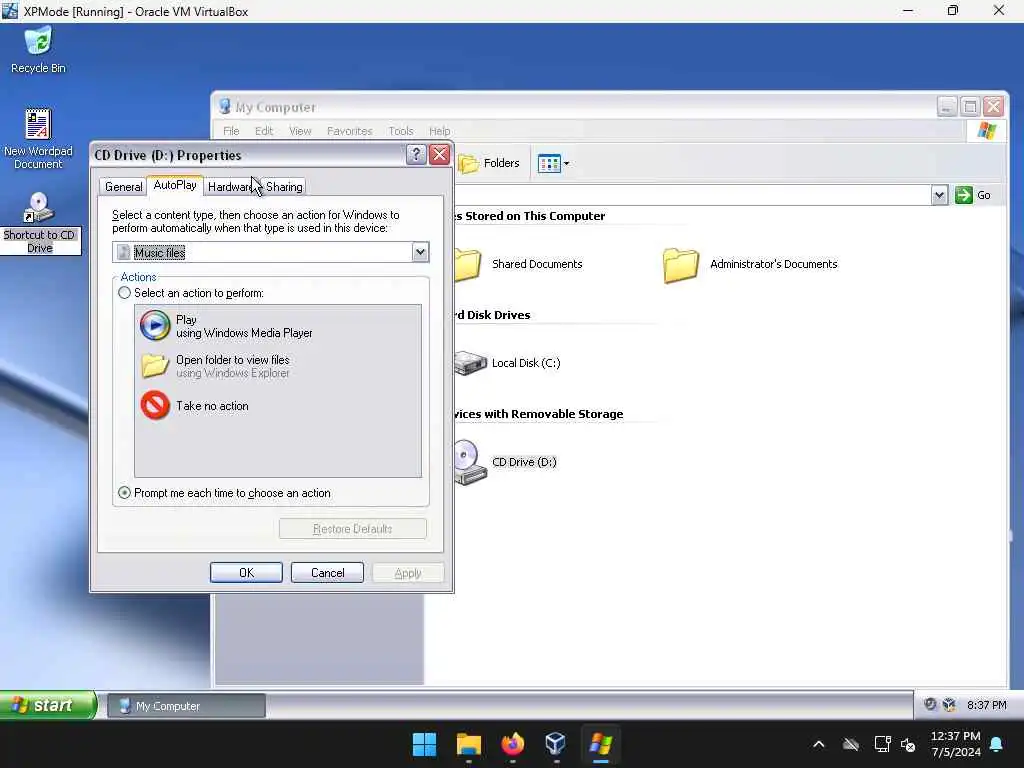Image resolution: width=1024 pixels, height=768 pixels.
Task: Open File Explorer from the host taskbar
Action: coord(468,744)
